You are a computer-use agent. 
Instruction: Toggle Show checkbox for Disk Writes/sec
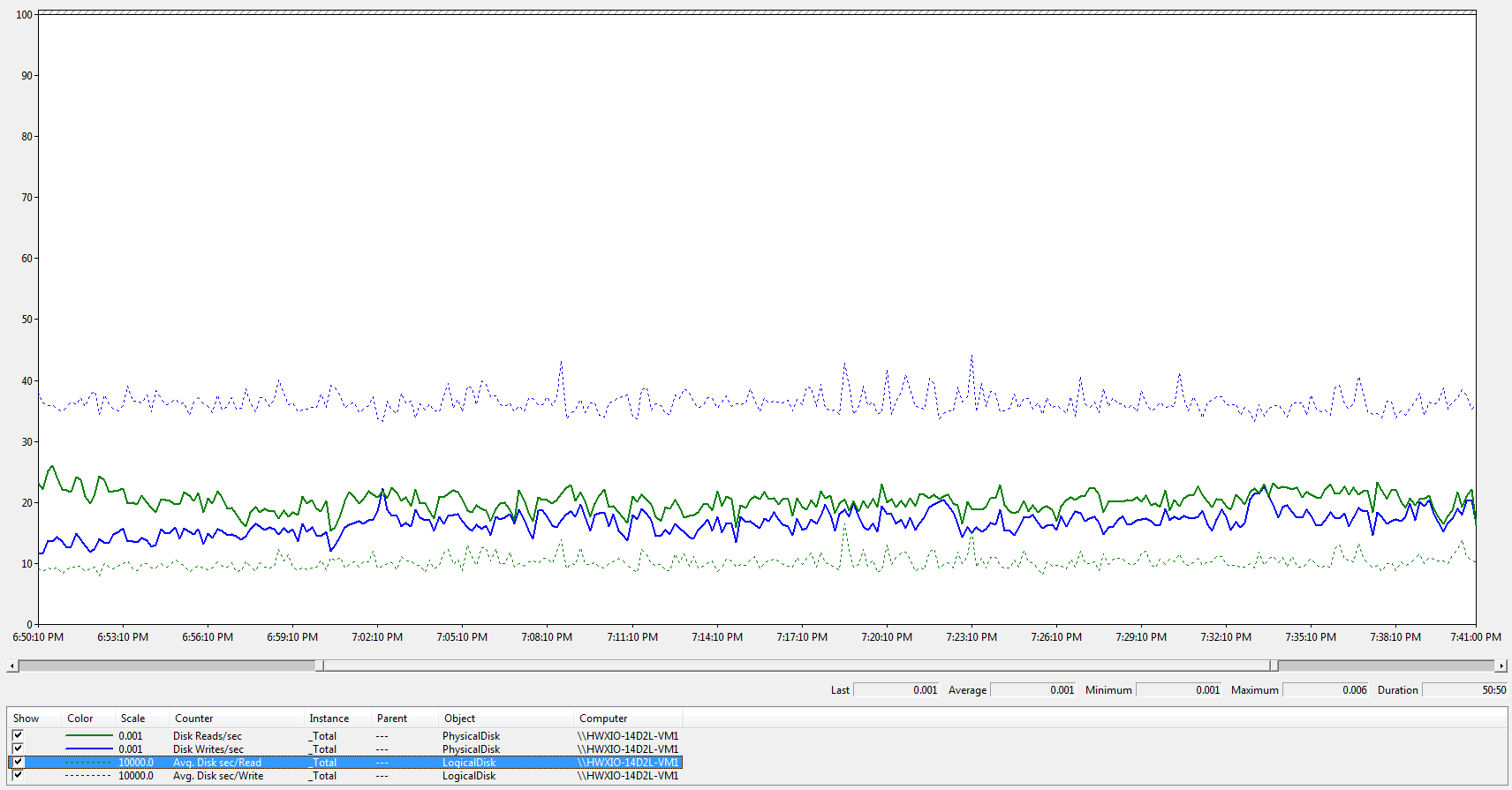18,749
